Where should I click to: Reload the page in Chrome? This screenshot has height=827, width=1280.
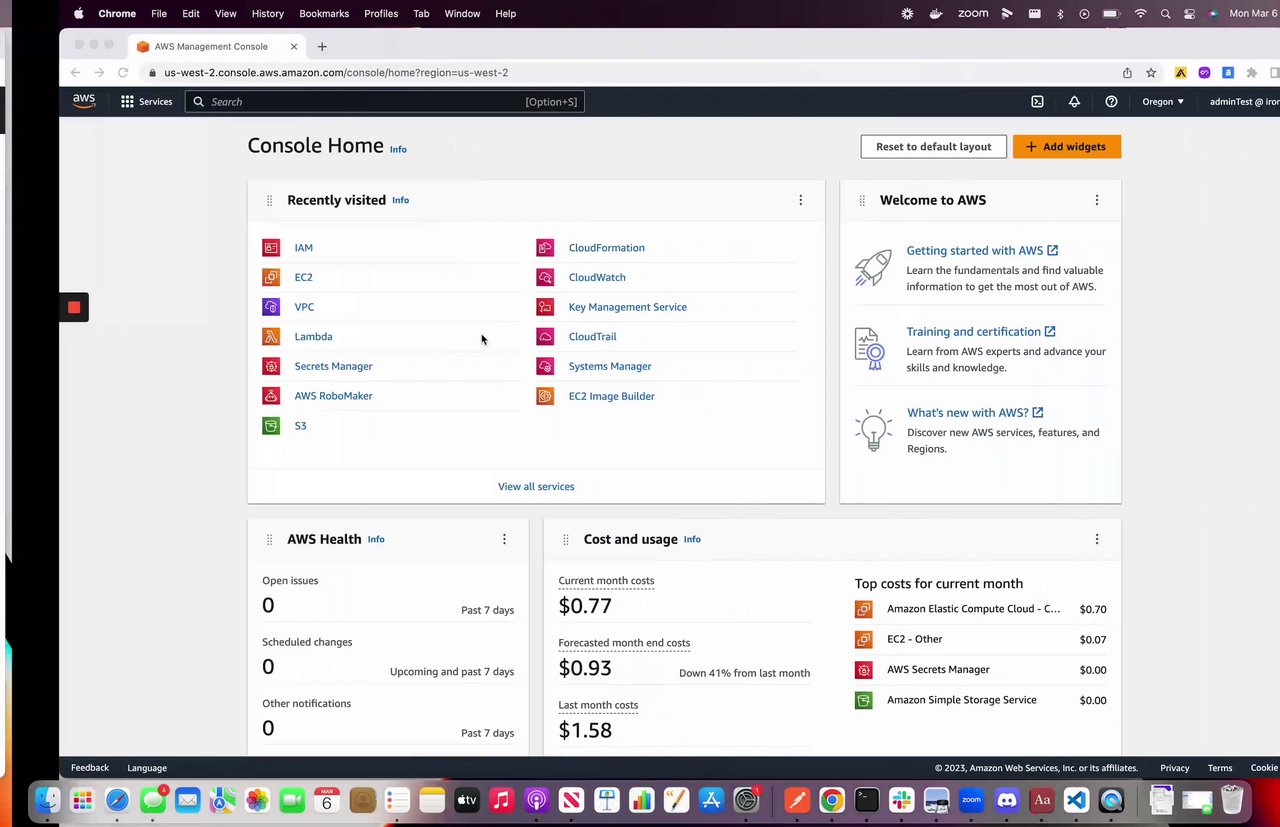click(123, 73)
